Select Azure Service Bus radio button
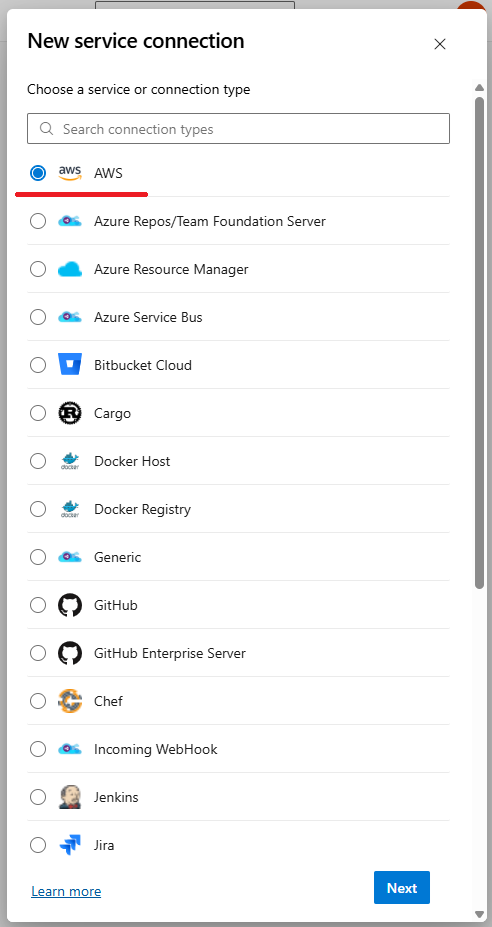The height and width of the screenshot is (927, 492). 38,317
